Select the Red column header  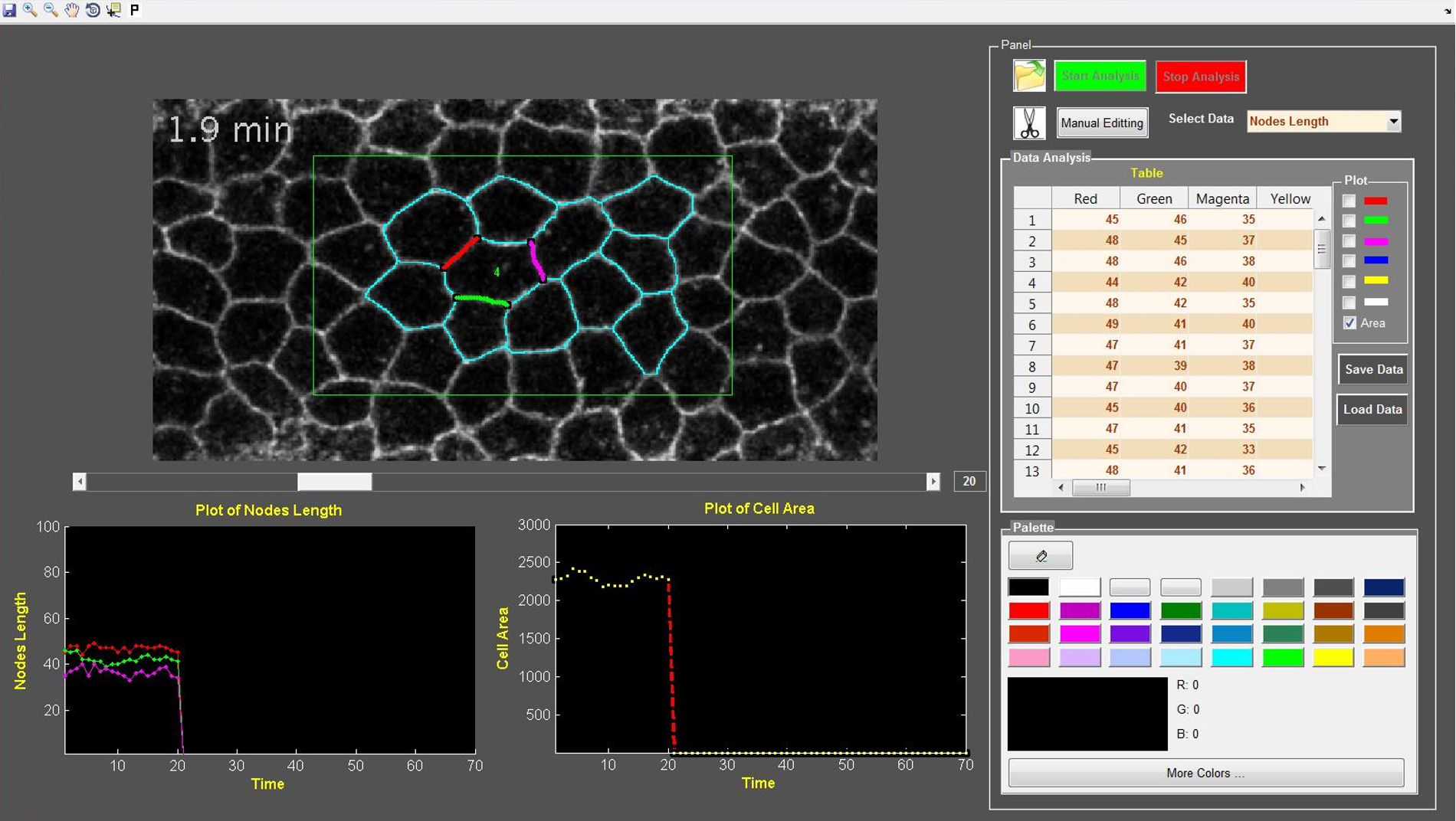1085,198
